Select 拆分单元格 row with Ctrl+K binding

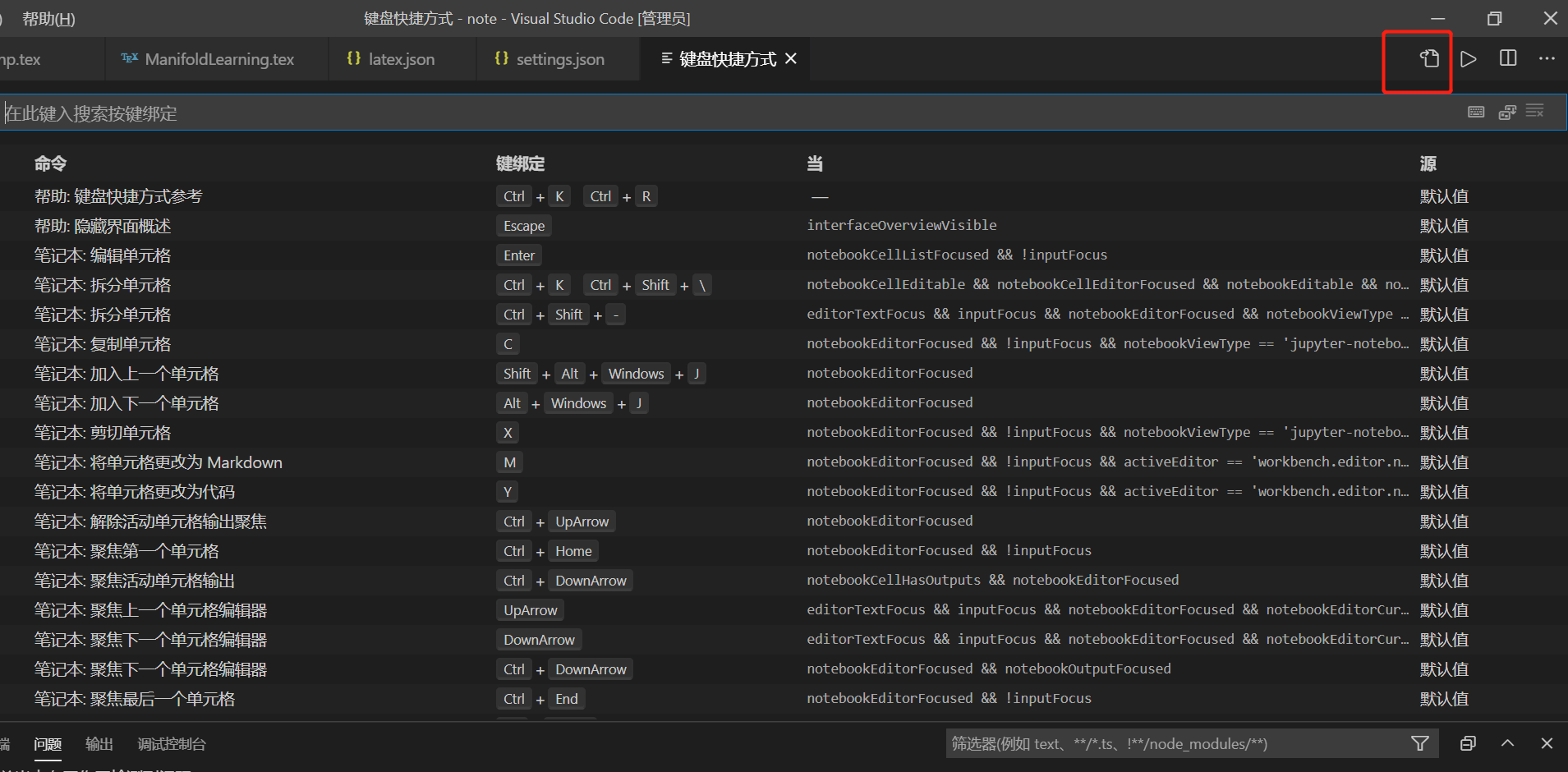click(784, 285)
